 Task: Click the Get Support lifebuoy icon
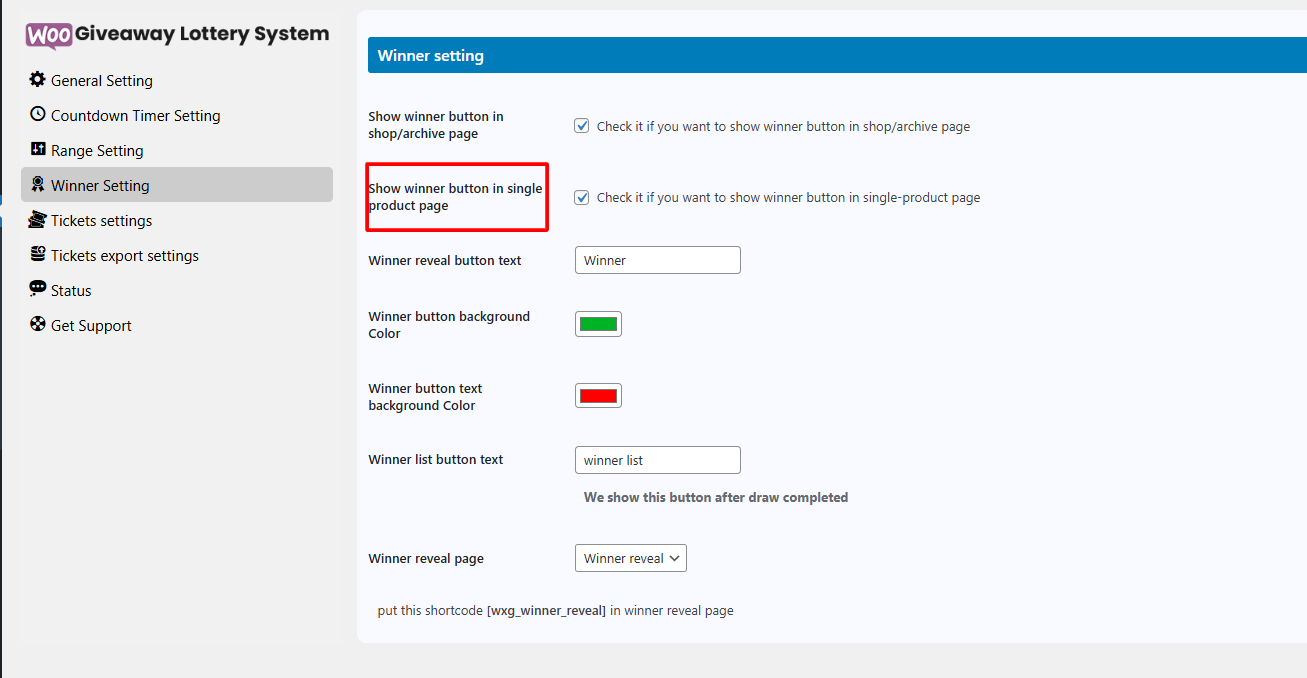pyautogui.click(x=37, y=325)
